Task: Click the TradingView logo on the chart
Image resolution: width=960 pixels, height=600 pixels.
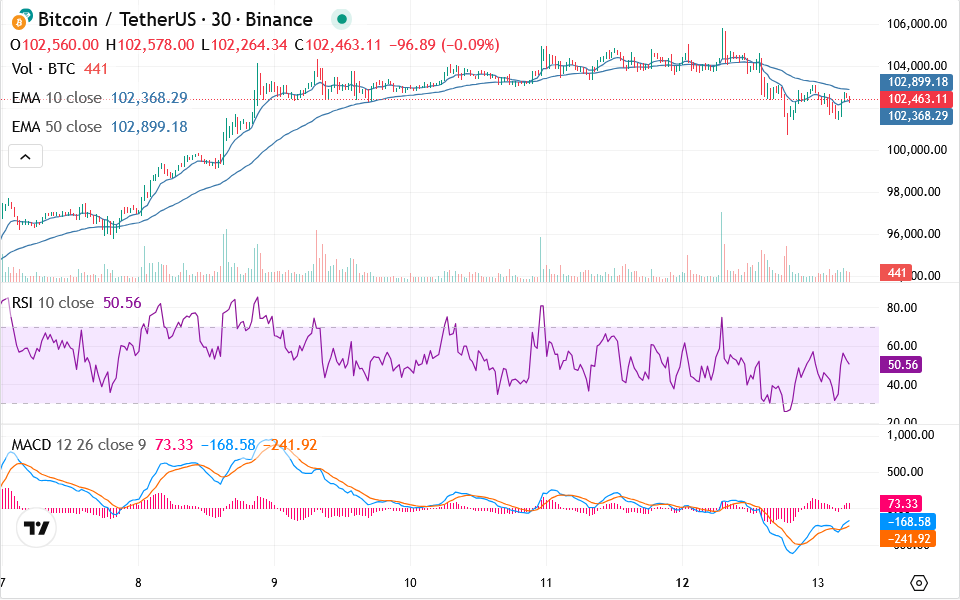Action: click(36, 528)
